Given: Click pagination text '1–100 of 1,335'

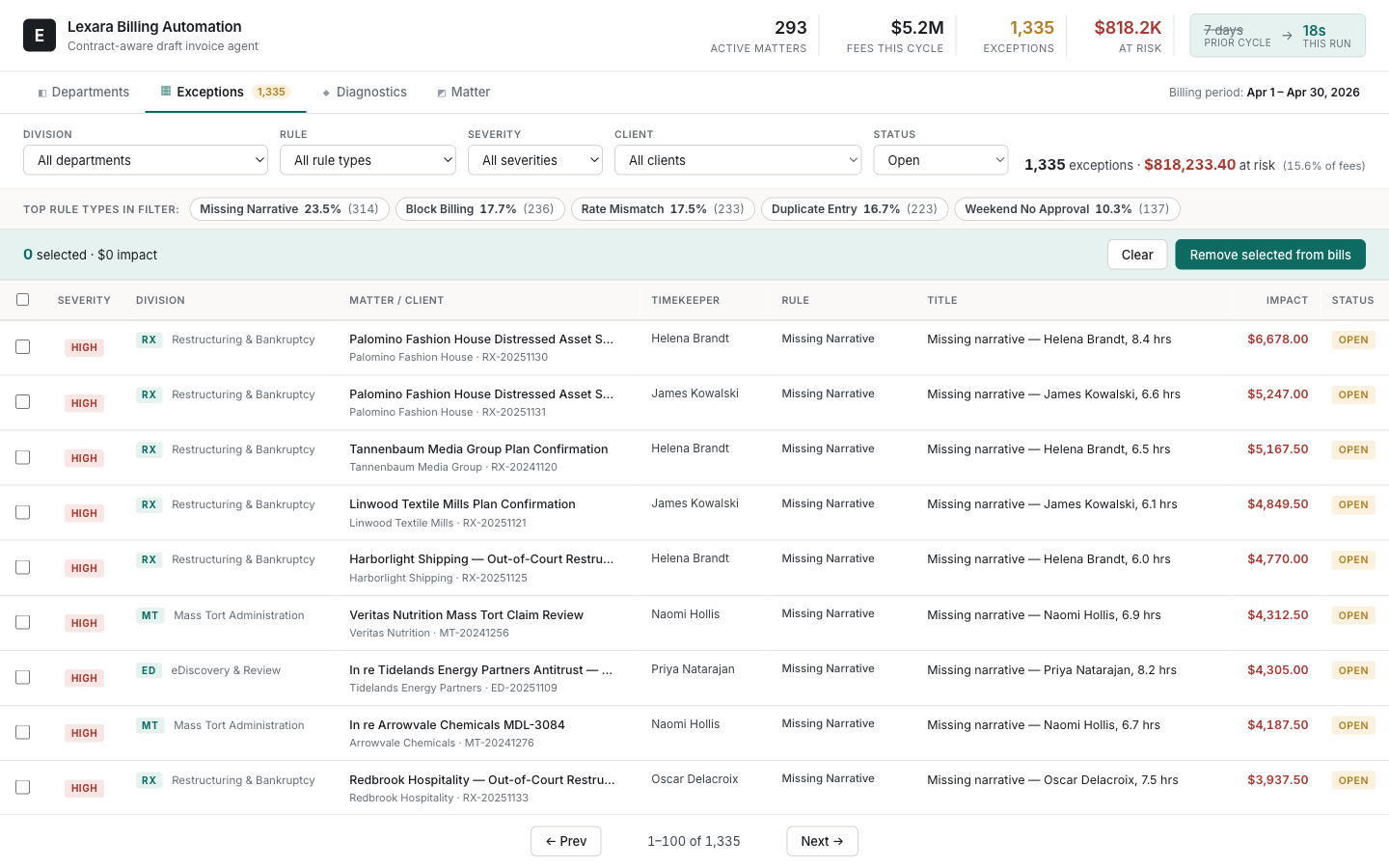Looking at the screenshot, I should tap(694, 842).
